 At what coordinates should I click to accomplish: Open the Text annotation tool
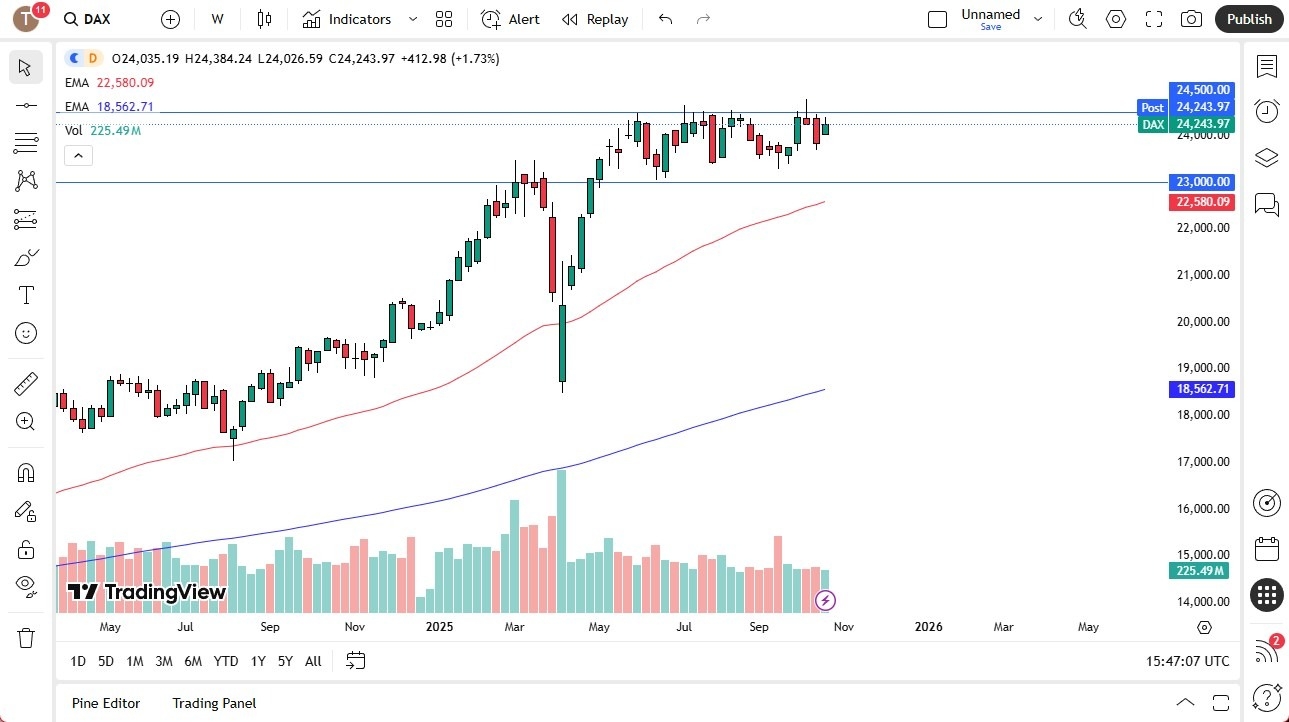tap(27, 295)
